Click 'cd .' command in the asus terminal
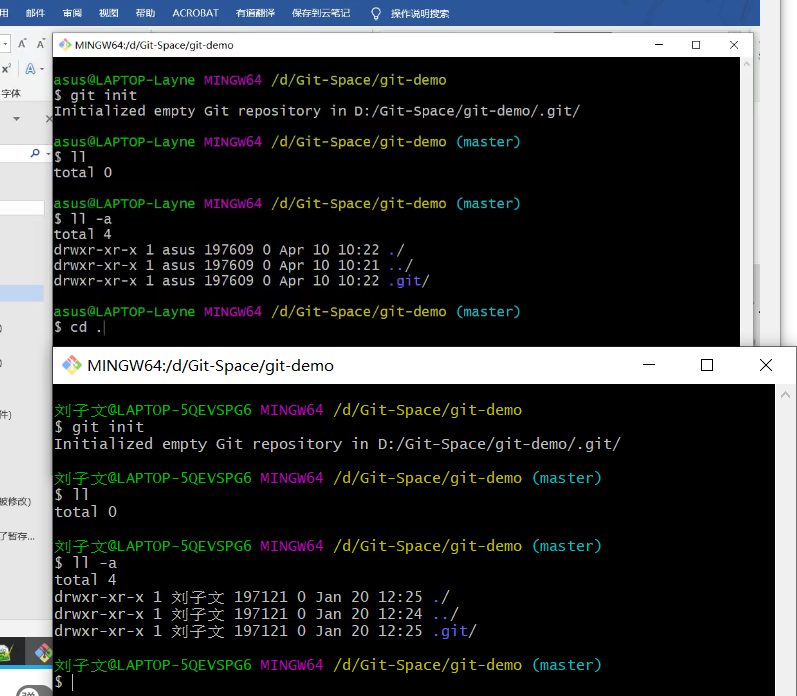797x696 pixels. pyautogui.click(x=86, y=327)
